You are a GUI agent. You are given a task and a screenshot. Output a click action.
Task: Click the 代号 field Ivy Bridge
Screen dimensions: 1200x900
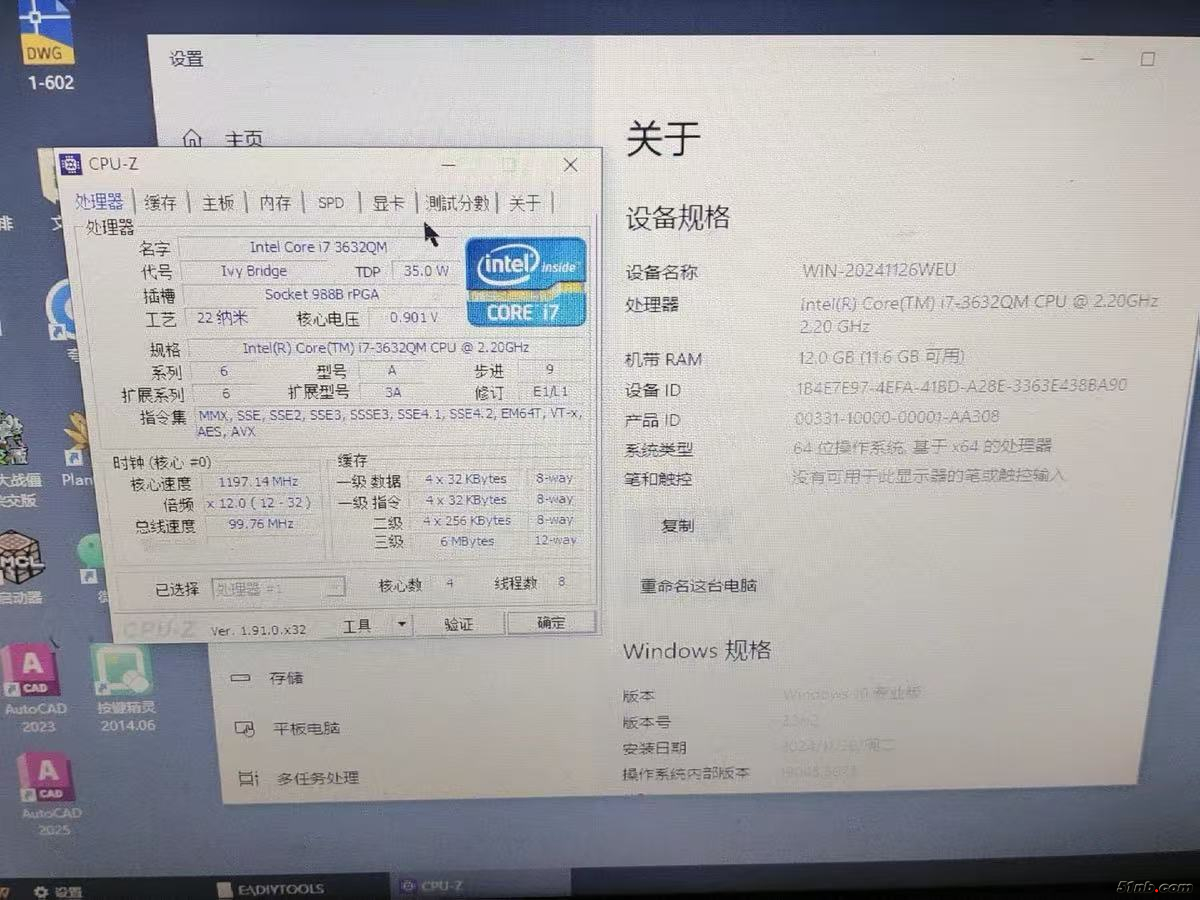(x=254, y=271)
